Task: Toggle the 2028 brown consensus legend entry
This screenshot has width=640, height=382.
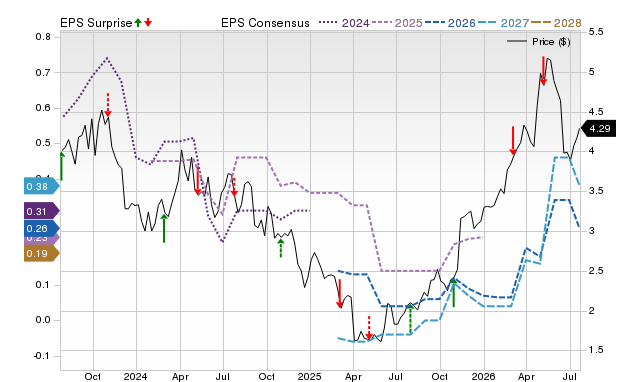Action: point(556,23)
